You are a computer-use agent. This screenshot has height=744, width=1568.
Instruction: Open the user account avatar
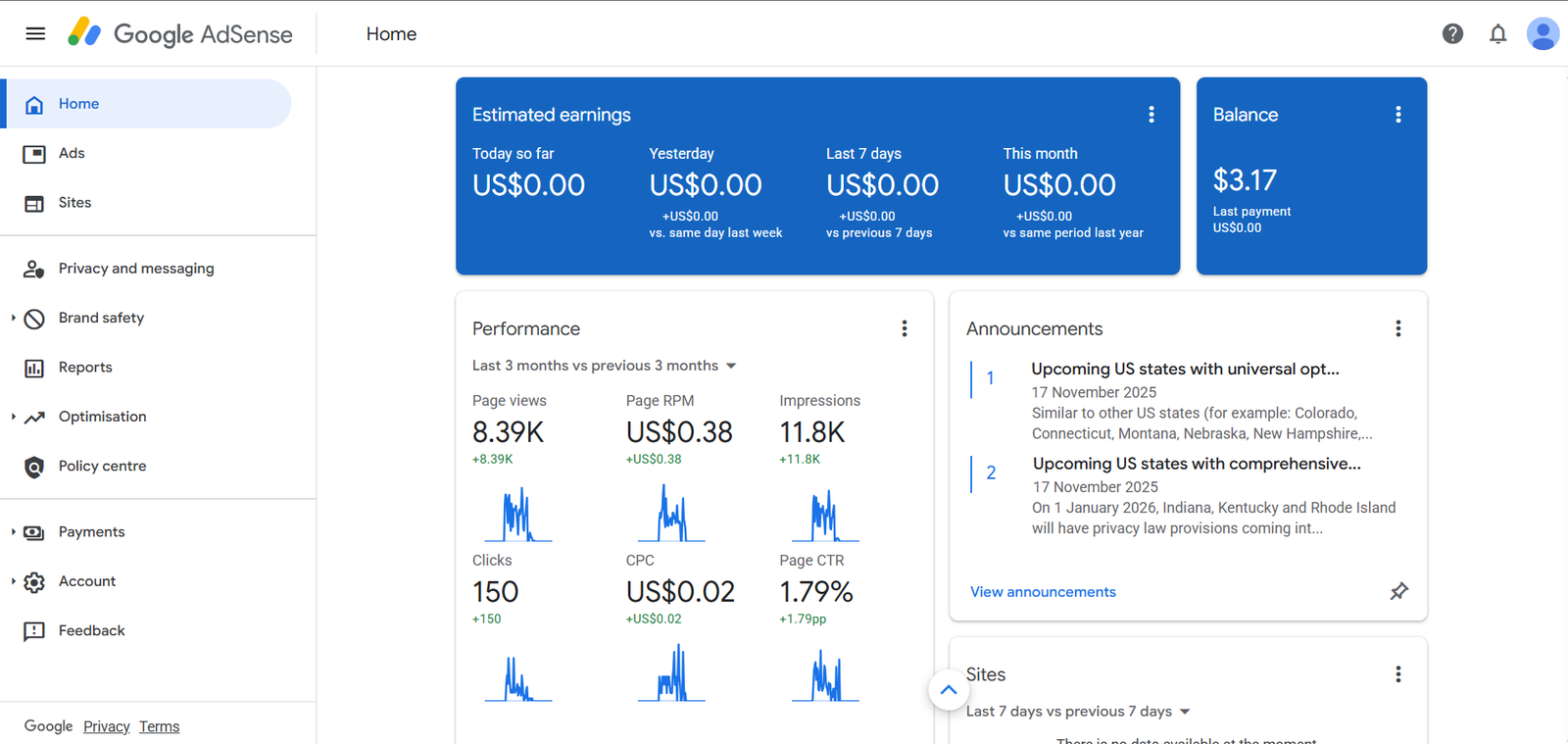1543,33
